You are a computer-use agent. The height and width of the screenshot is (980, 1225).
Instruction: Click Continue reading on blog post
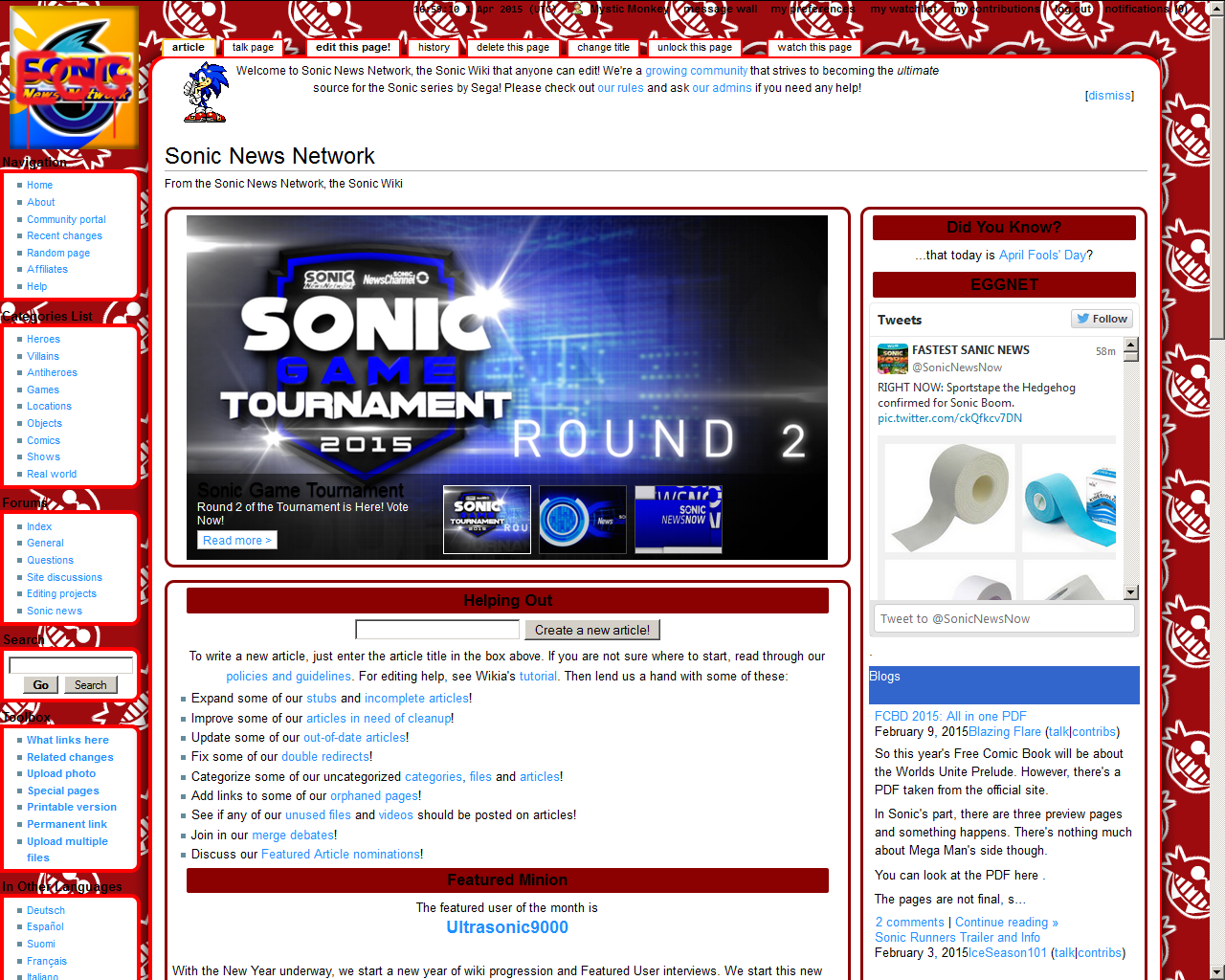(x=1007, y=923)
